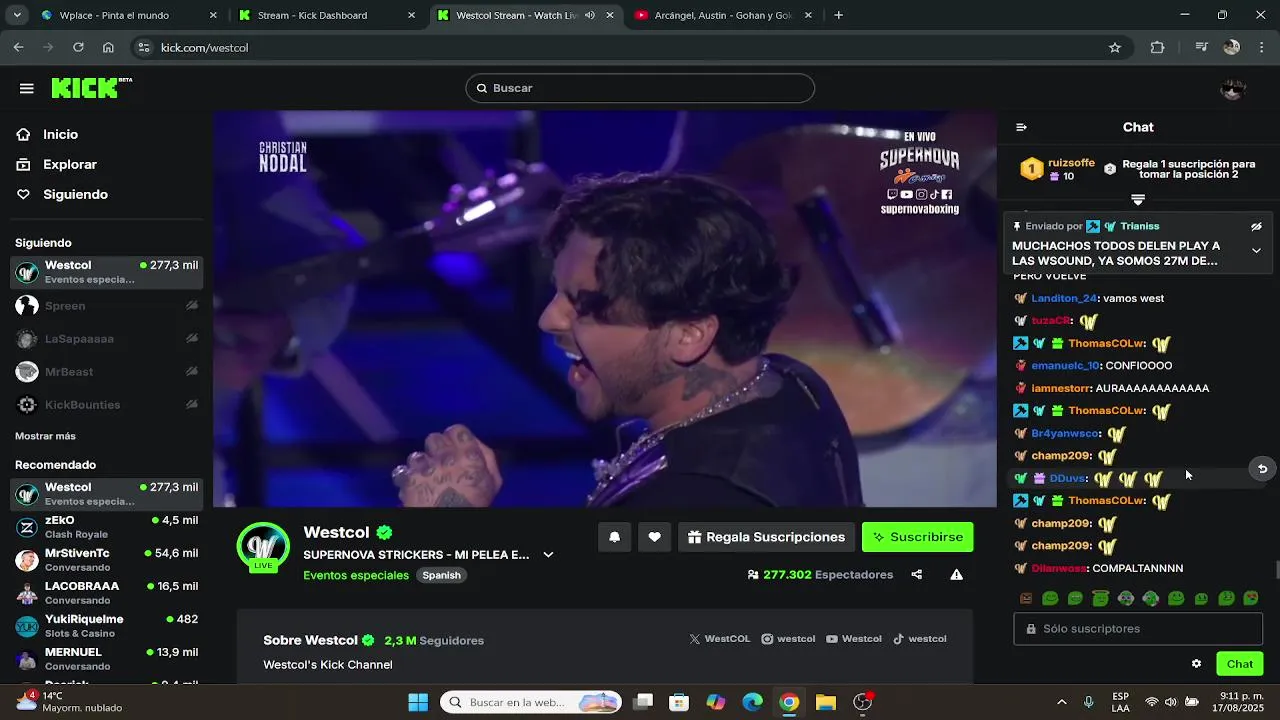Open LaSapaaaaa channel in followed list
Image resolution: width=1280 pixels, height=720 pixels.
[x=107, y=339]
